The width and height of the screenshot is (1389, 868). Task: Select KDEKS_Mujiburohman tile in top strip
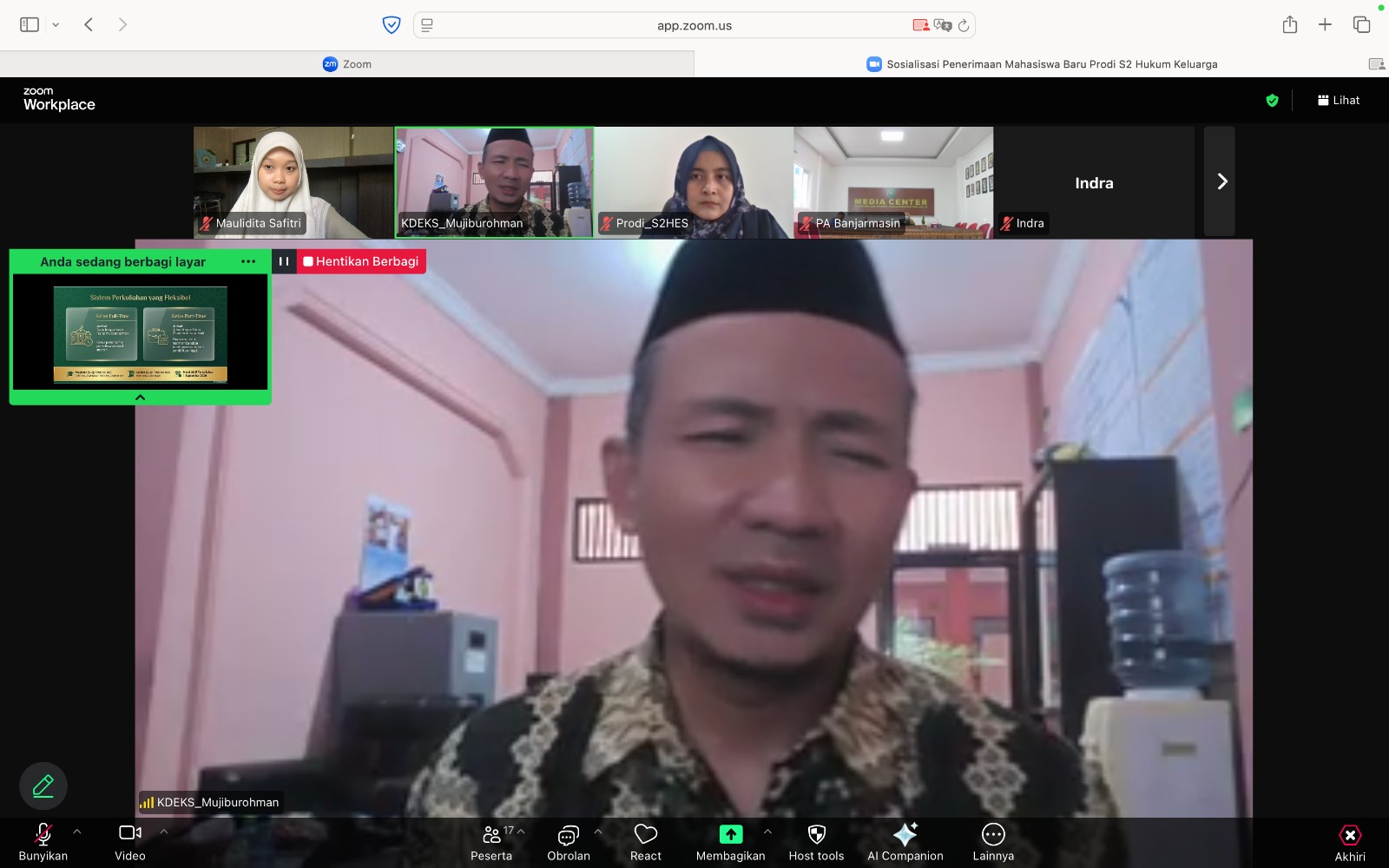click(x=494, y=182)
